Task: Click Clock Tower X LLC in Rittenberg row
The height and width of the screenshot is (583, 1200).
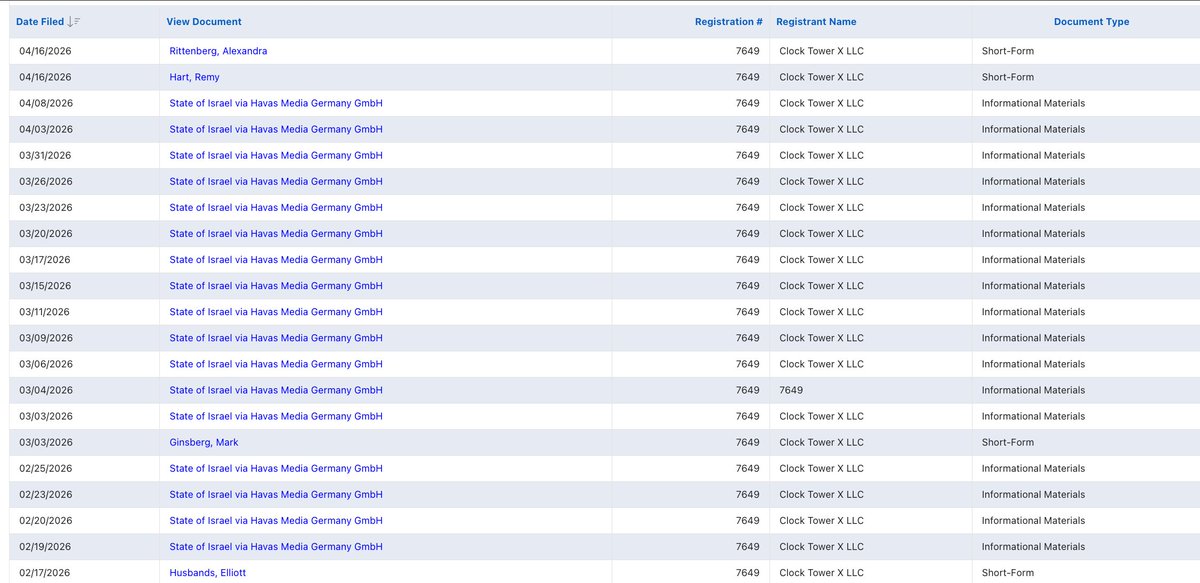Action: pyautogui.click(x=821, y=51)
